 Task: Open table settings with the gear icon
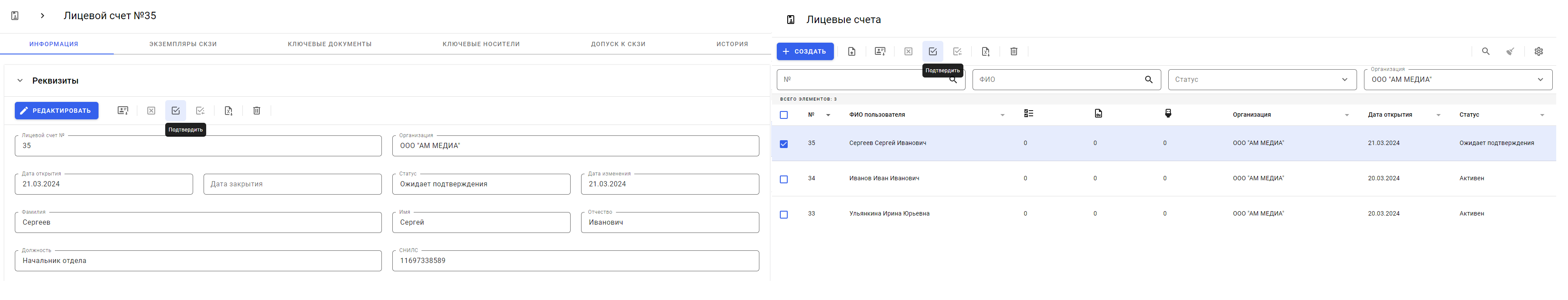[1538, 52]
